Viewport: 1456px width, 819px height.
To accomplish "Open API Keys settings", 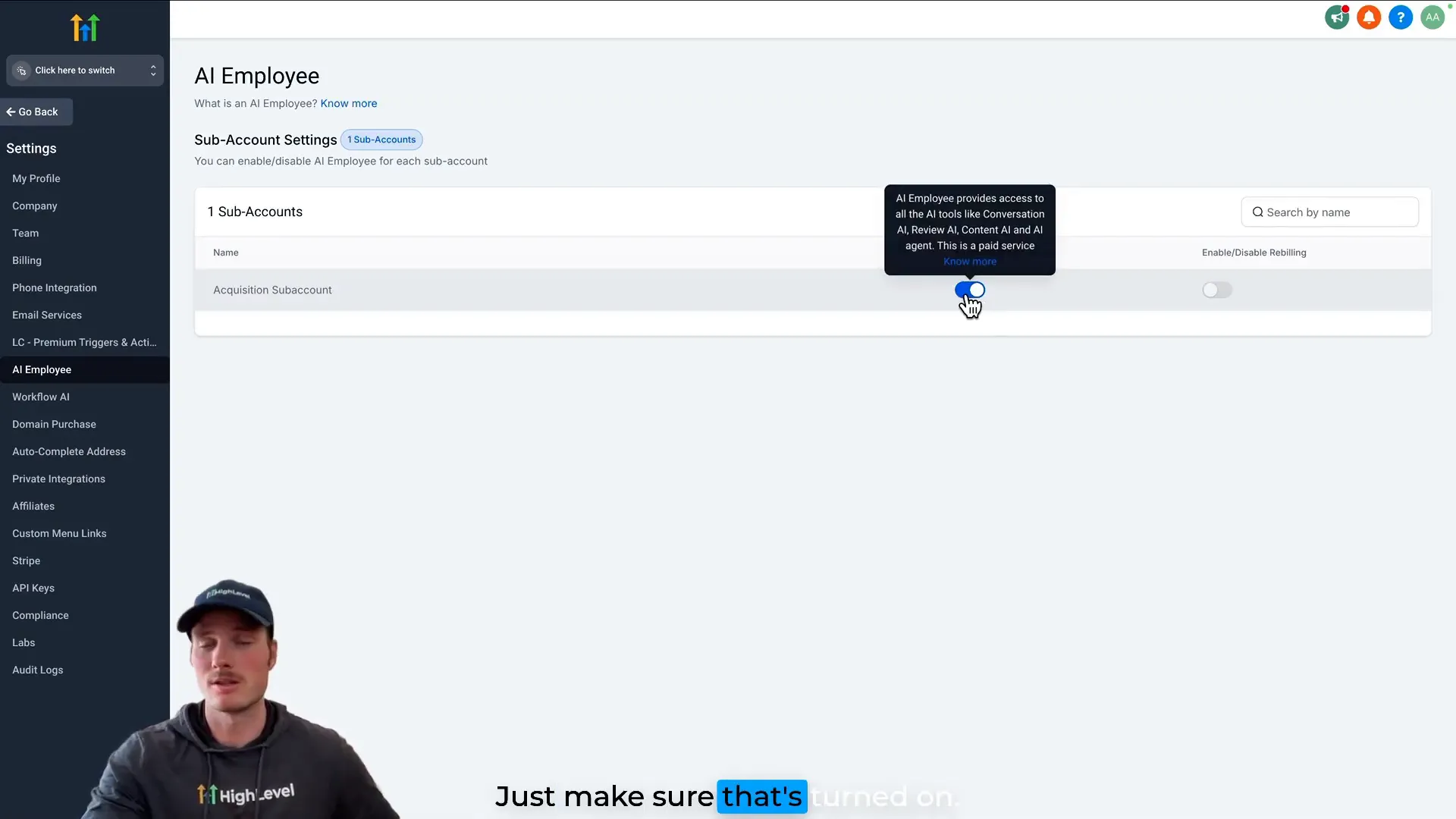I will 33,588.
